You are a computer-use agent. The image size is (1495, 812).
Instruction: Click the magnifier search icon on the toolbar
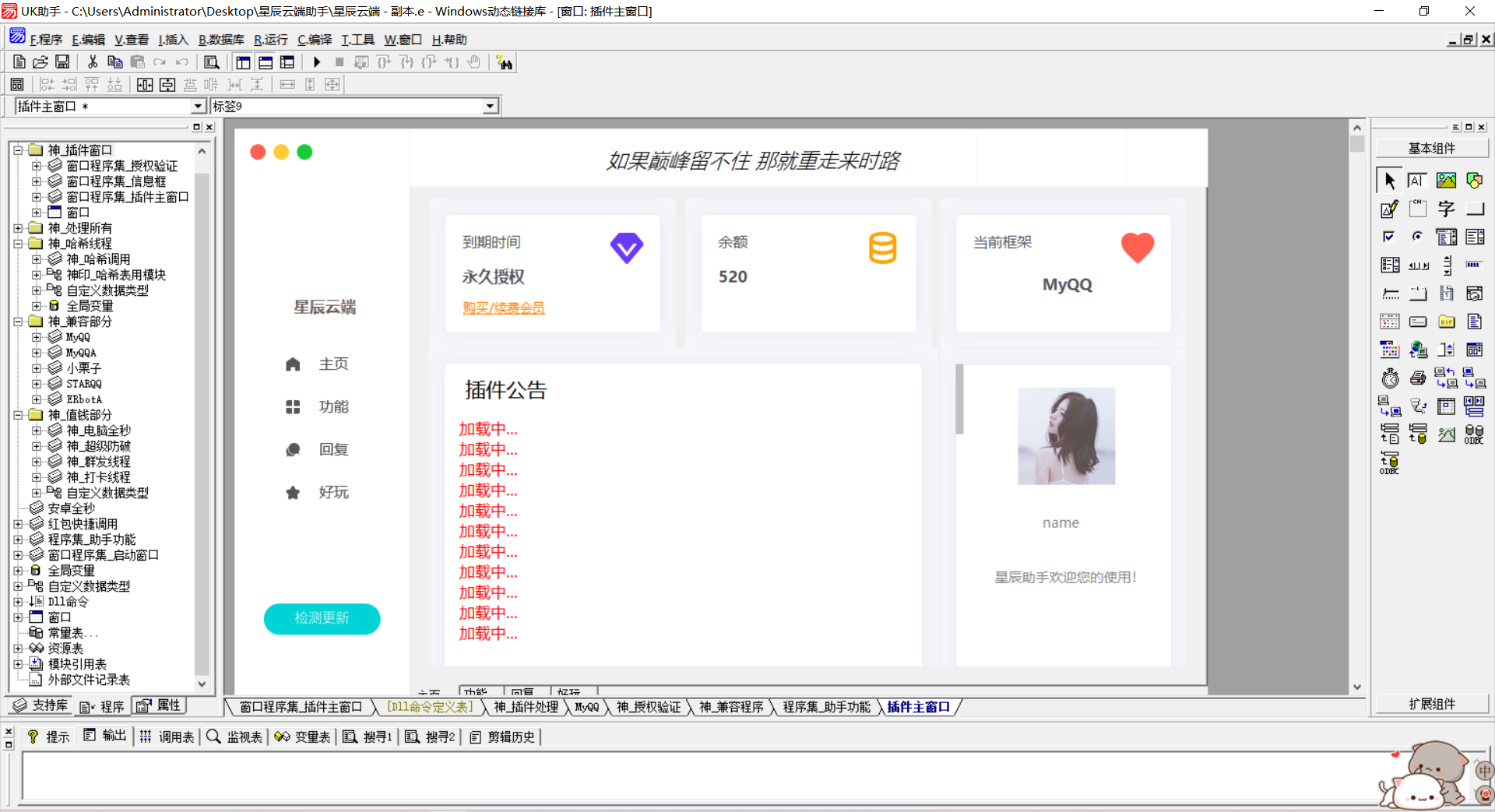(x=211, y=62)
